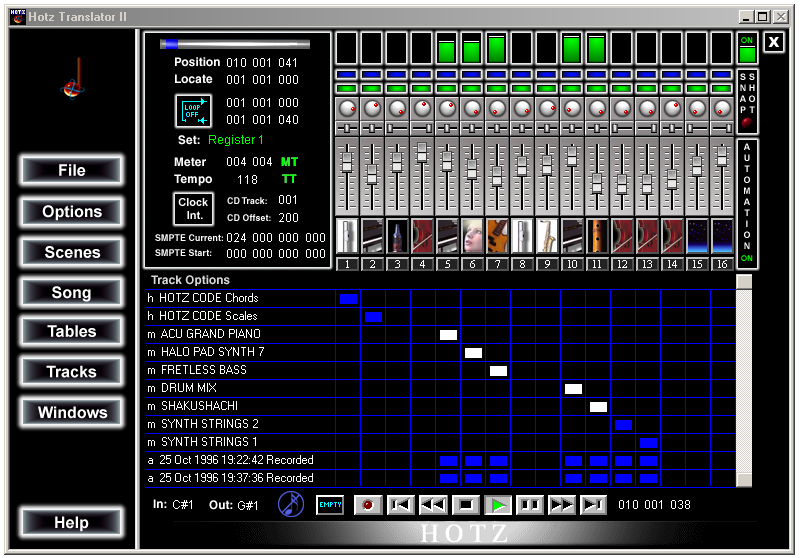Jump to start with the skip-back button
This screenshot has width=800, height=558.
pos(401,505)
